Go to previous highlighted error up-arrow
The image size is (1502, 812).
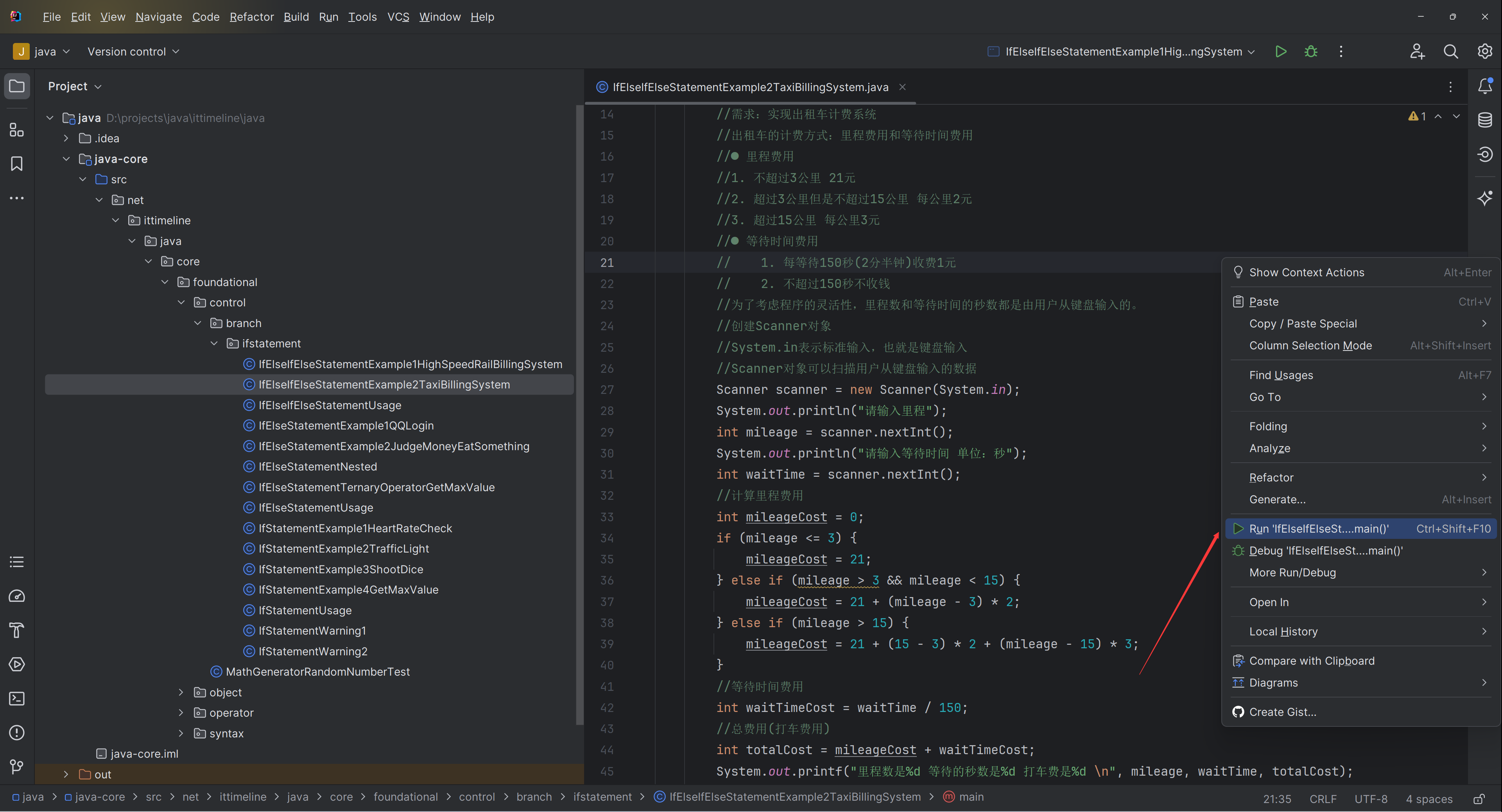(1438, 116)
